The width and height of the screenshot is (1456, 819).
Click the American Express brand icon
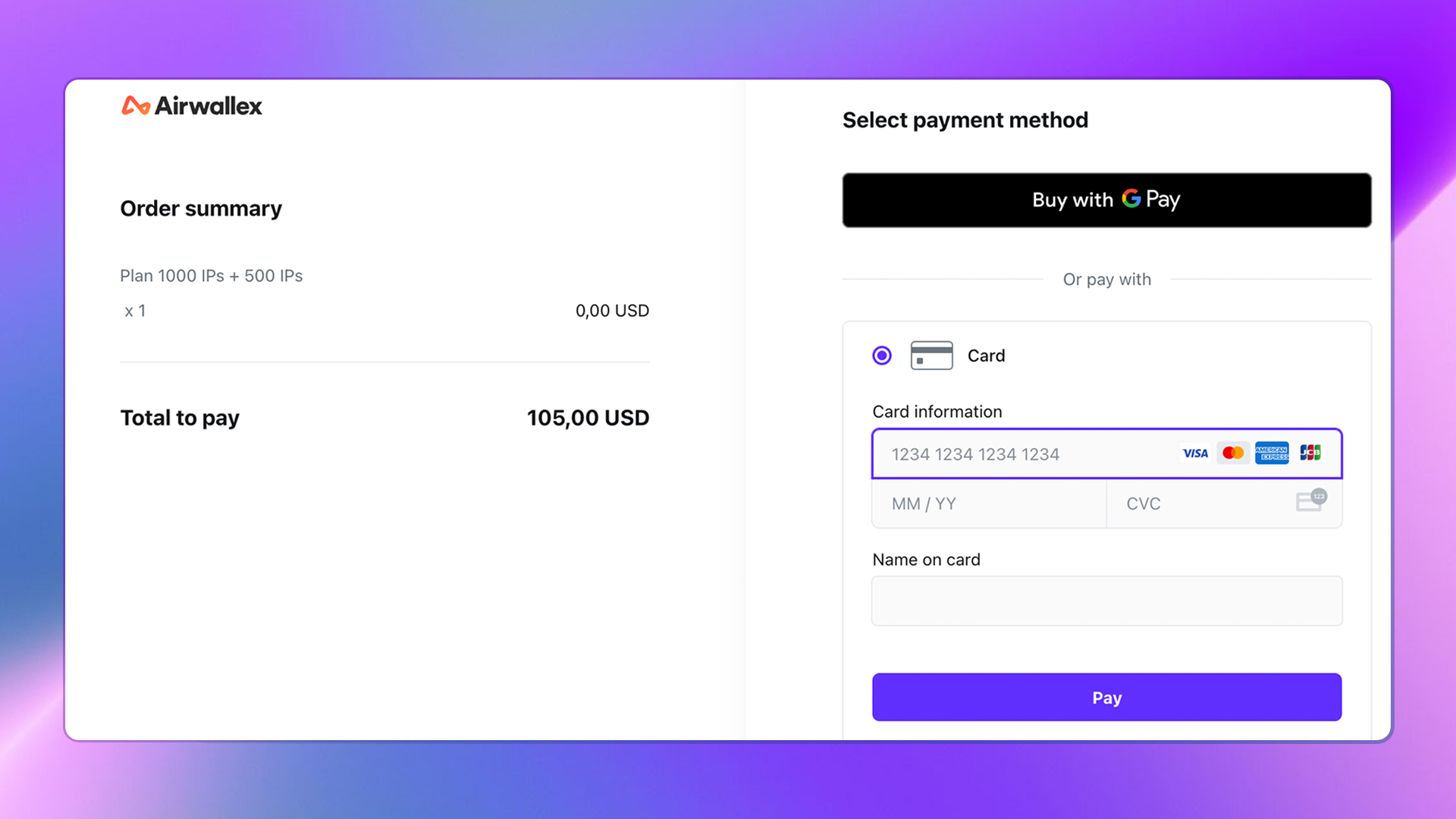click(x=1272, y=453)
